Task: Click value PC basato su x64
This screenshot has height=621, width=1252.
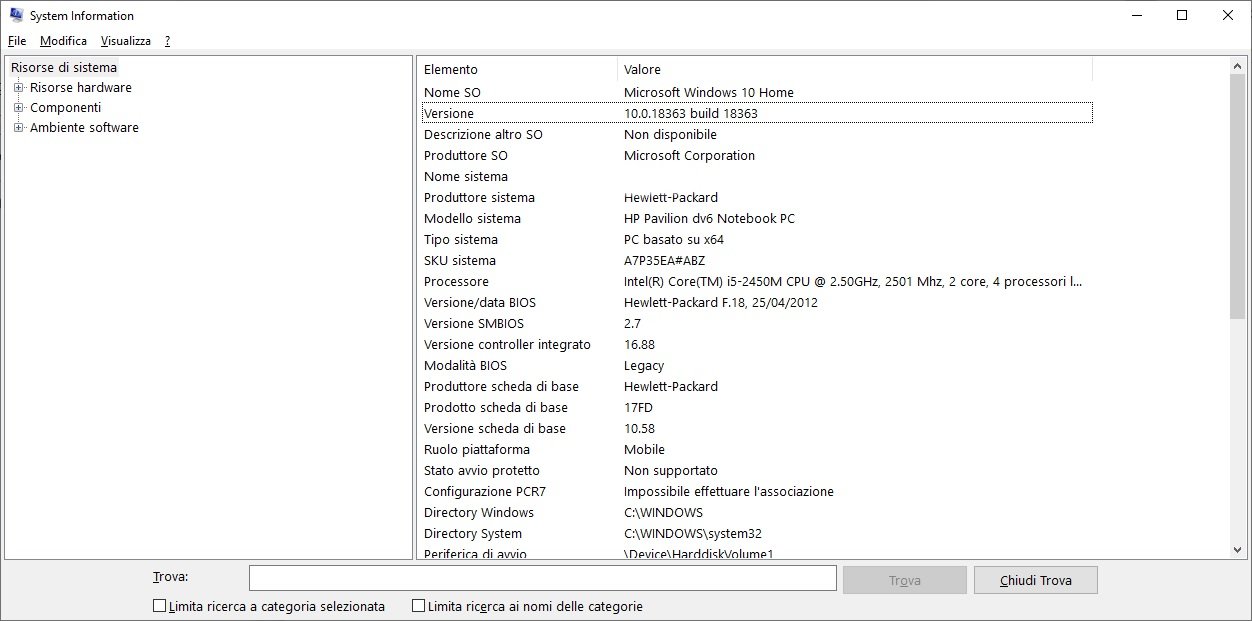Action: [x=674, y=240]
